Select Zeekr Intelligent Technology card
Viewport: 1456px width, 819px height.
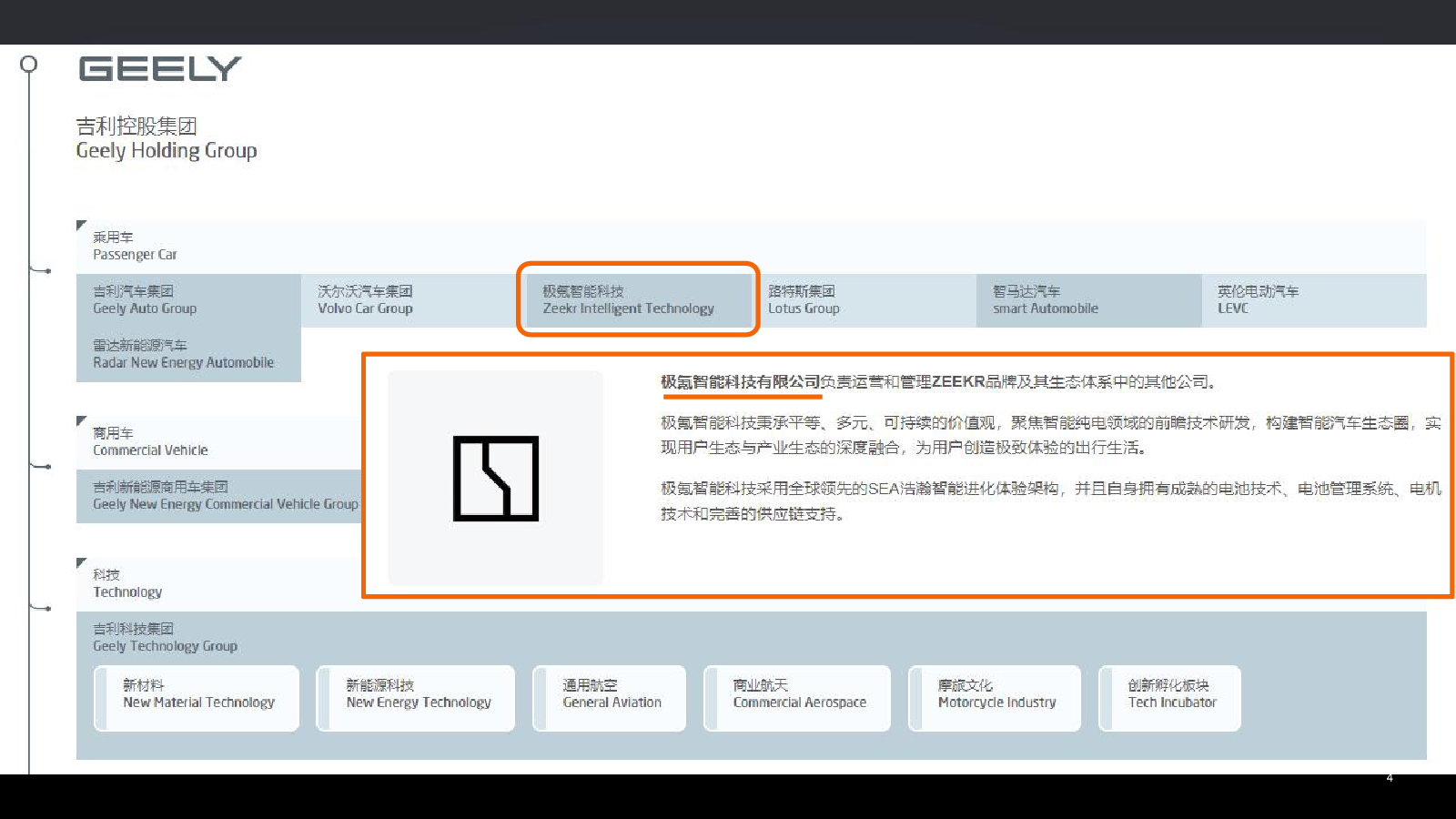[638, 299]
